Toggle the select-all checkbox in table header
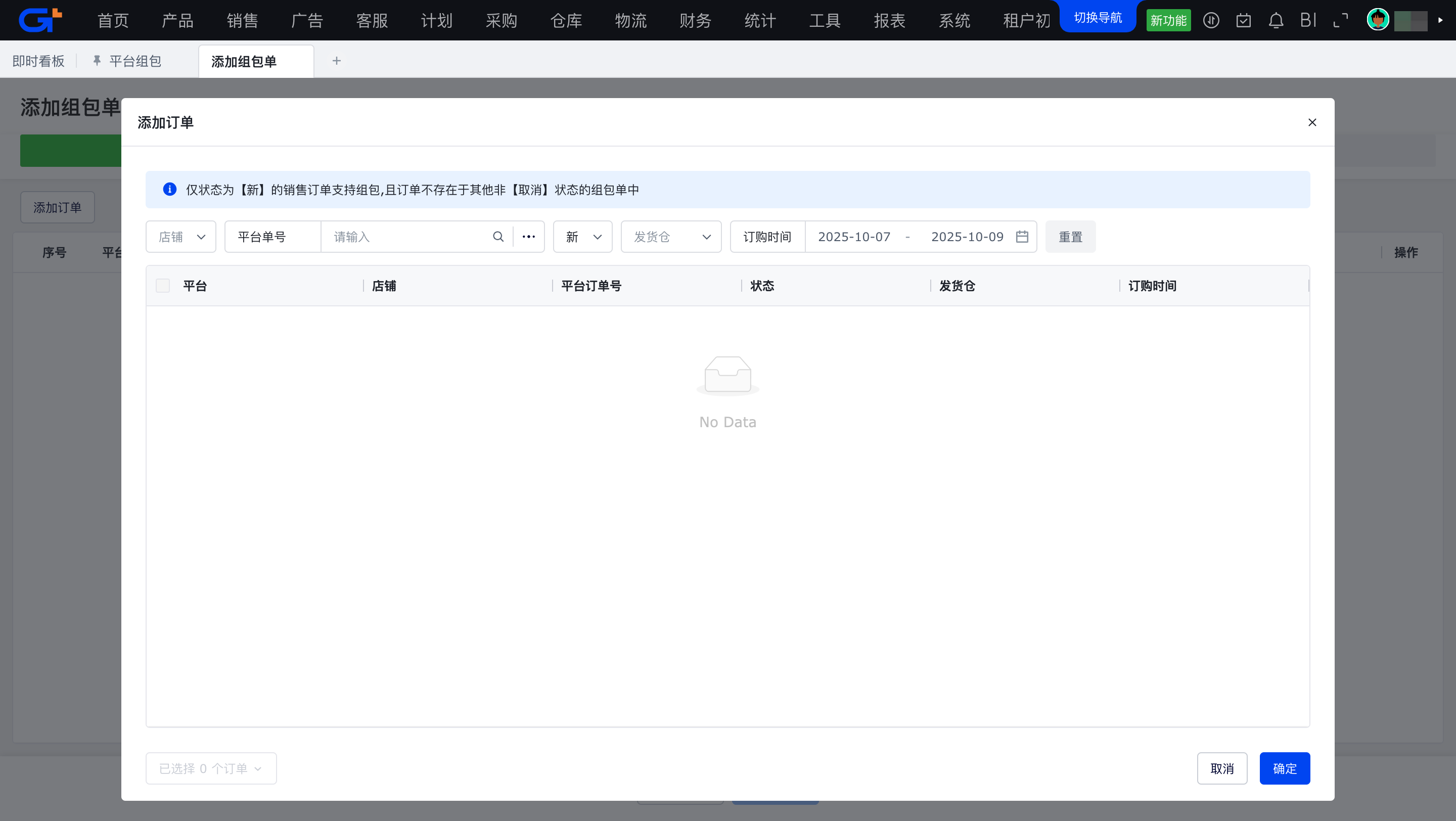This screenshot has height=821, width=1456. click(x=163, y=286)
